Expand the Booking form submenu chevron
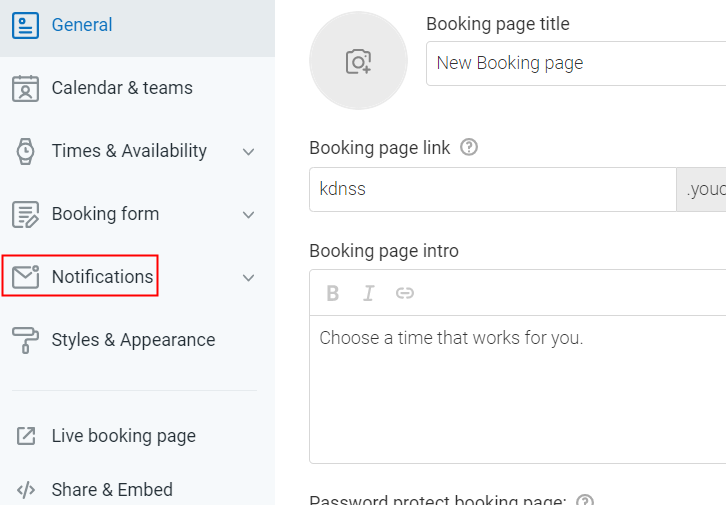The height and width of the screenshot is (505, 726). click(x=249, y=215)
